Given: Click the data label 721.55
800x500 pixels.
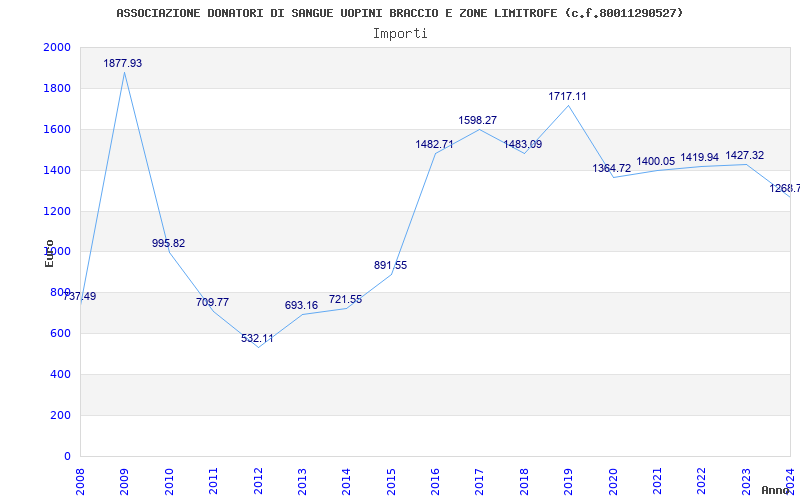Looking at the screenshot, I should [x=345, y=299].
